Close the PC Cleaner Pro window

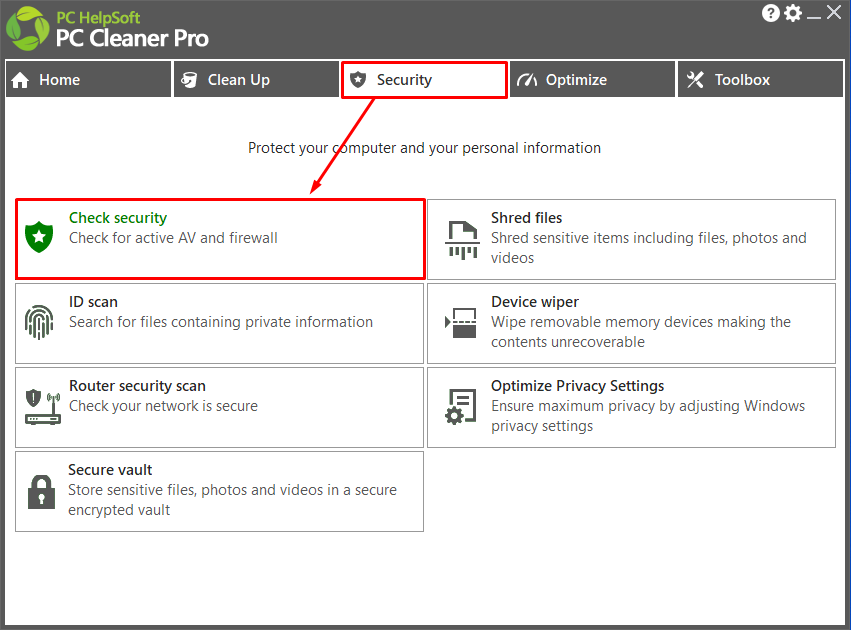coord(834,12)
